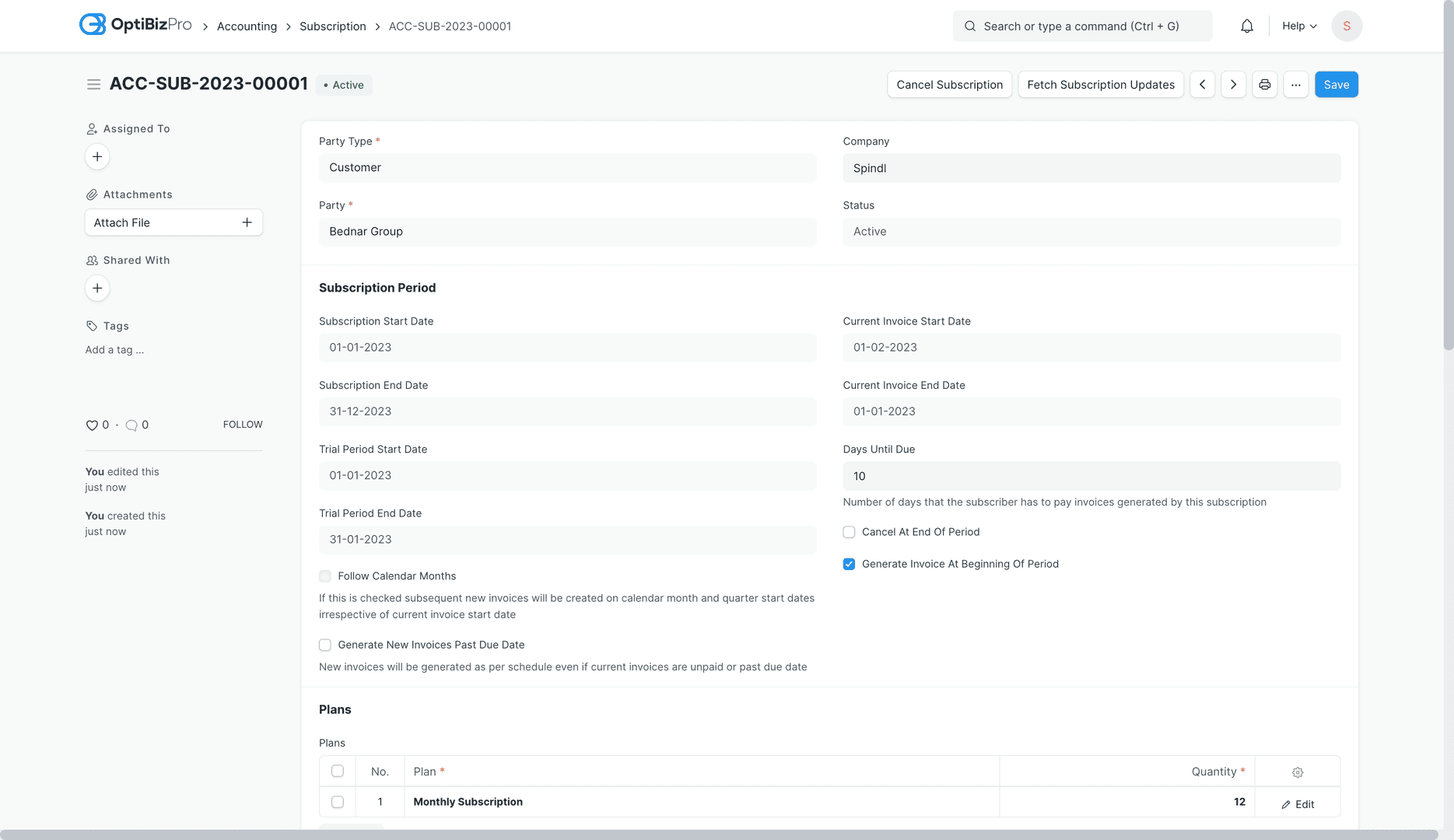Add an attachment with the plus icon

point(247,222)
